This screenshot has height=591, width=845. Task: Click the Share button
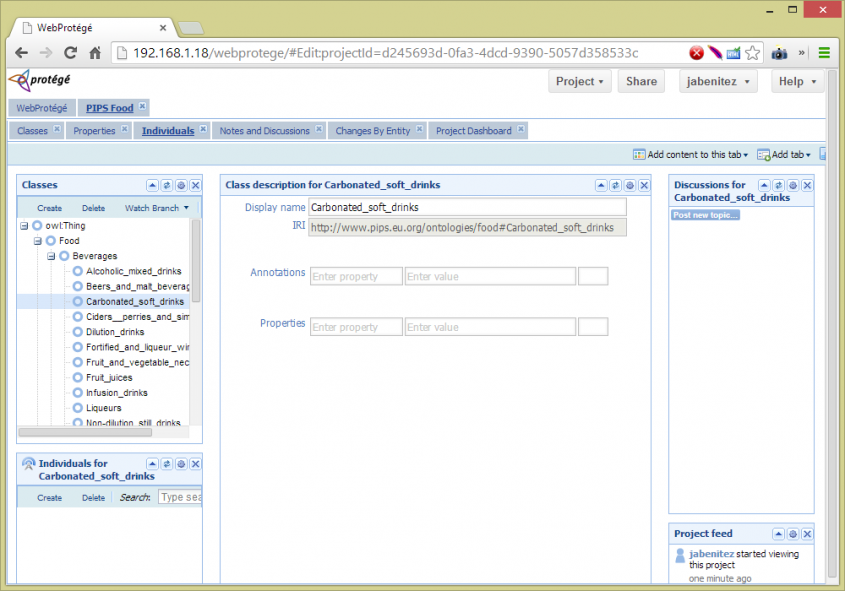tap(641, 82)
